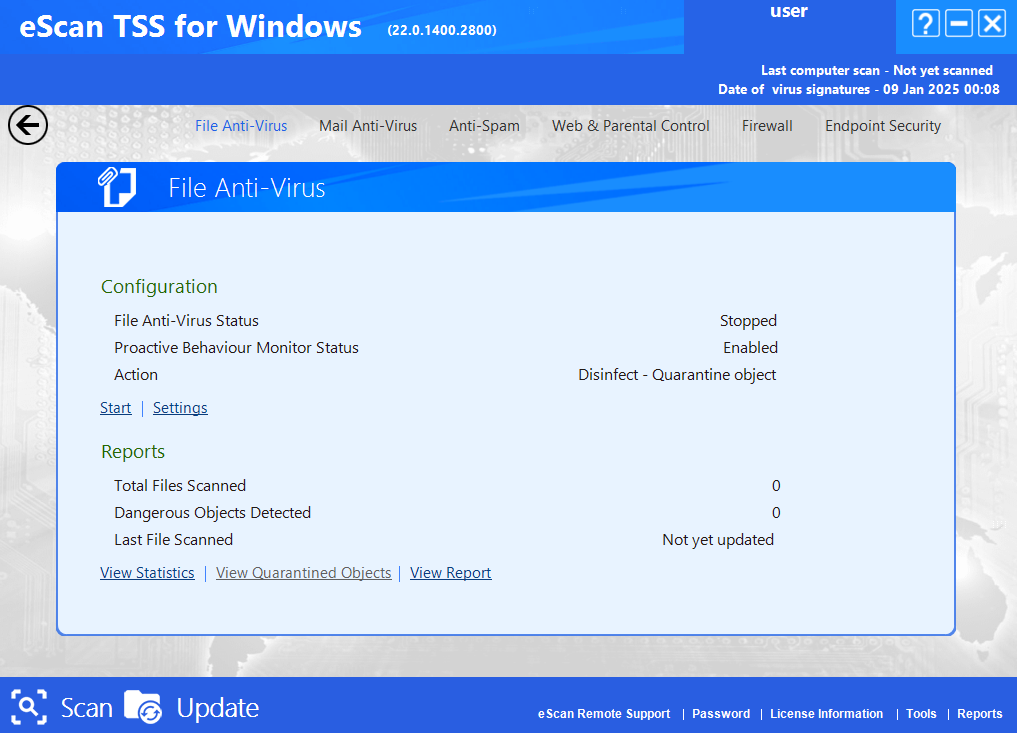Open the Endpoint Security tab
Viewport: 1017px width, 733px height.
click(x=883, y=126)
